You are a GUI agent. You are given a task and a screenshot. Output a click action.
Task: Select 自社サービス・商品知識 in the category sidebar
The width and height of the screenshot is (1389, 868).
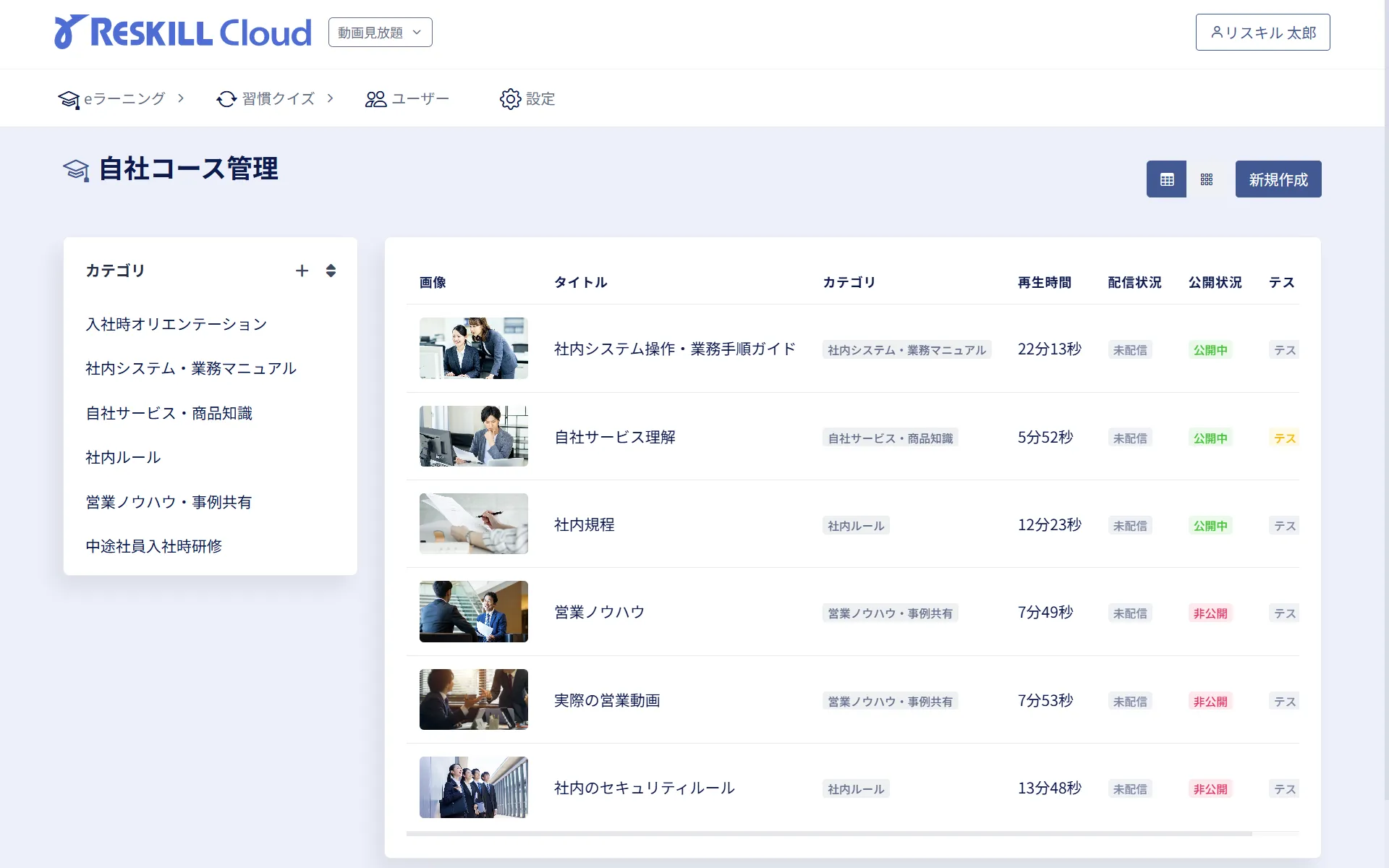169,413
